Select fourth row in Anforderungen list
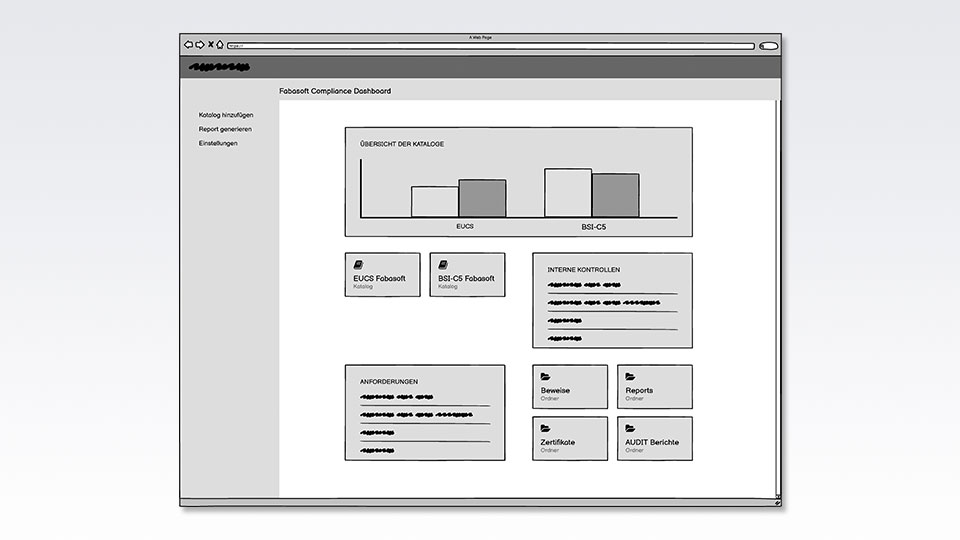Screen dimensions: 960x540 pyautogui.click(x=425, y=451)
